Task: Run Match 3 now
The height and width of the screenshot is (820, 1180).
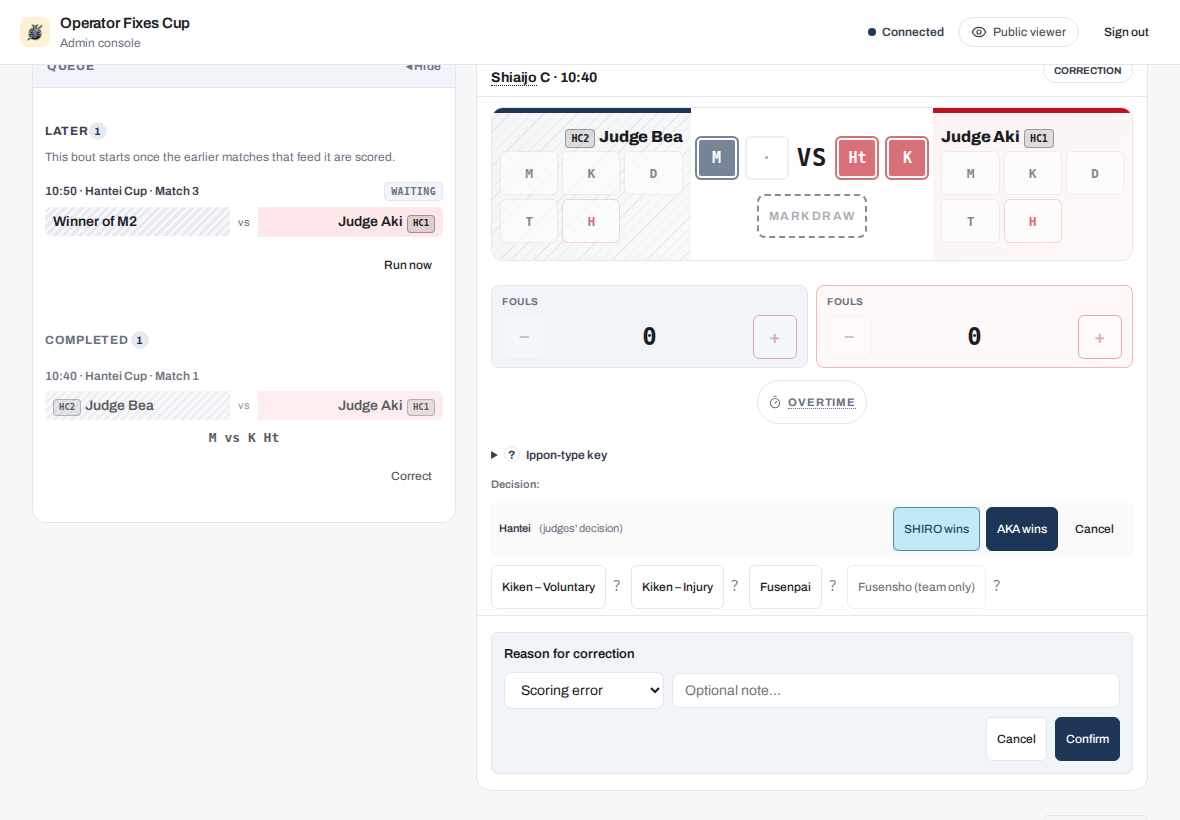Action: coord(408,265)
